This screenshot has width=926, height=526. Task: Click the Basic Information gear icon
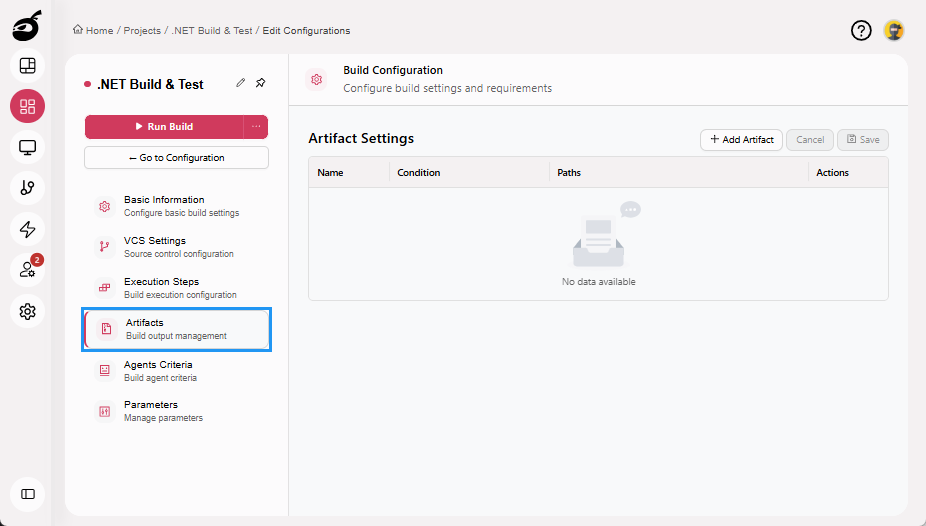(105, 206)
